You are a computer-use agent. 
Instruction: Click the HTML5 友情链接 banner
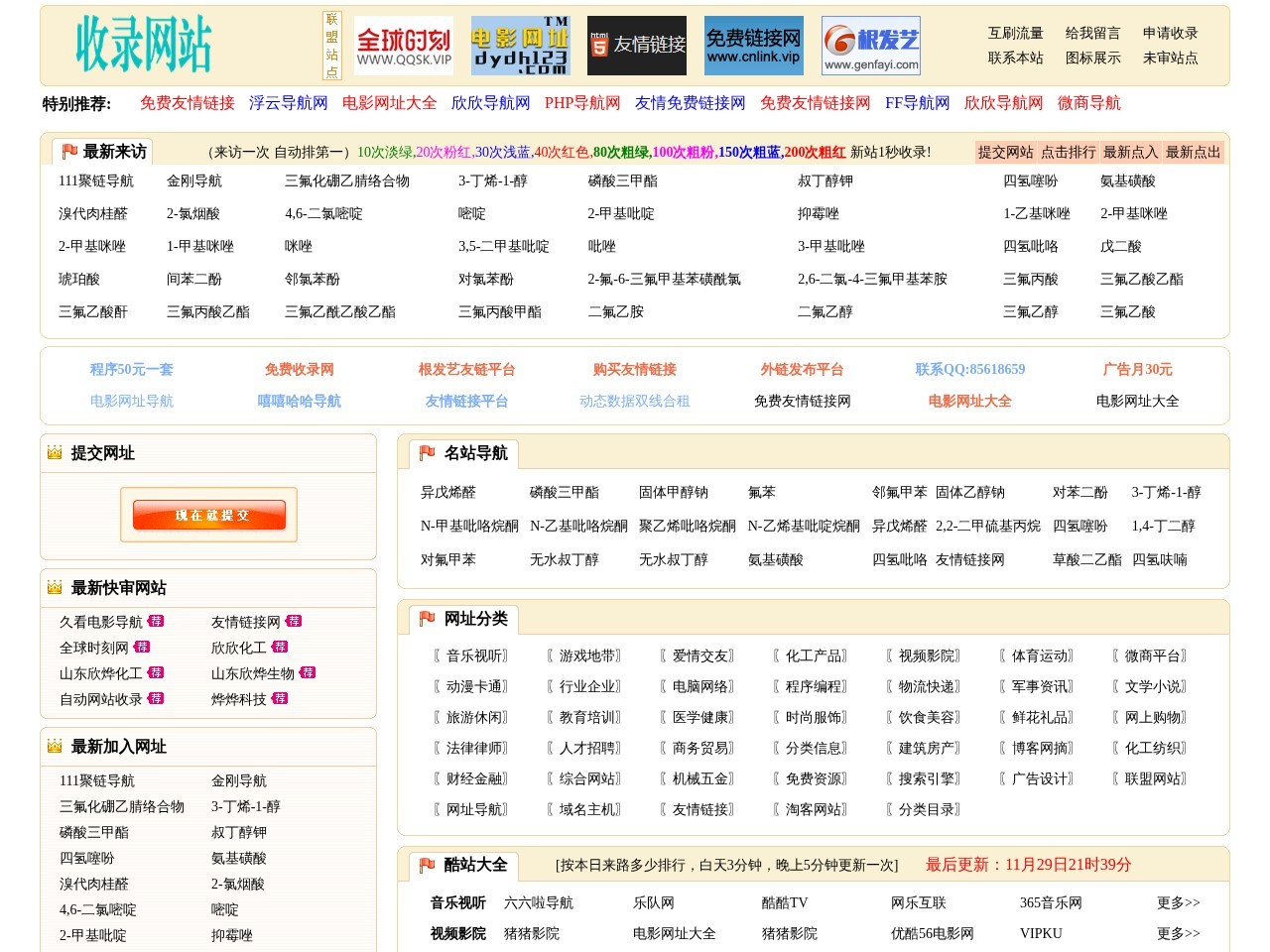[636, 46]
